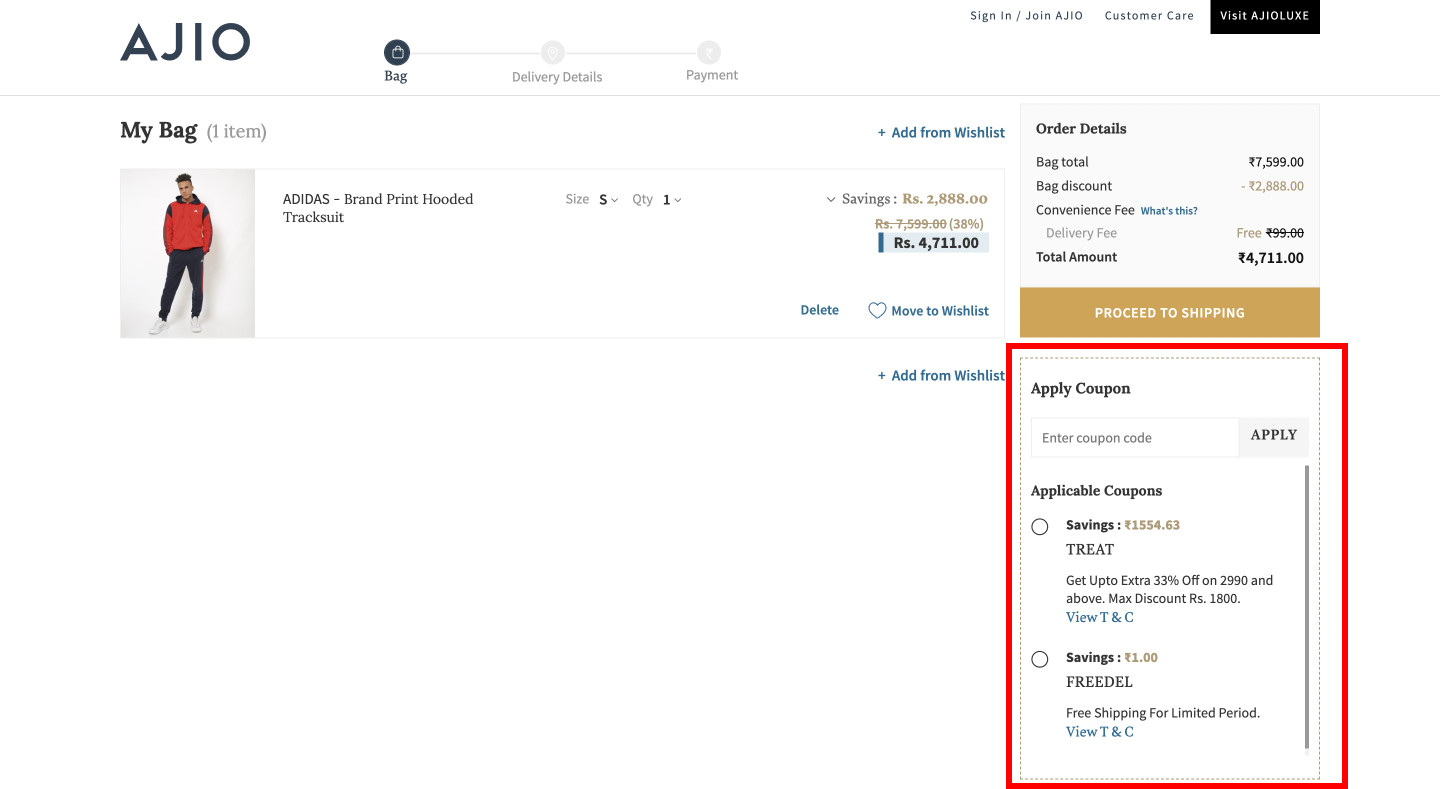Click the Payment rupee step icon
The image size is (1440, 789).
click(x=709, y=52)
